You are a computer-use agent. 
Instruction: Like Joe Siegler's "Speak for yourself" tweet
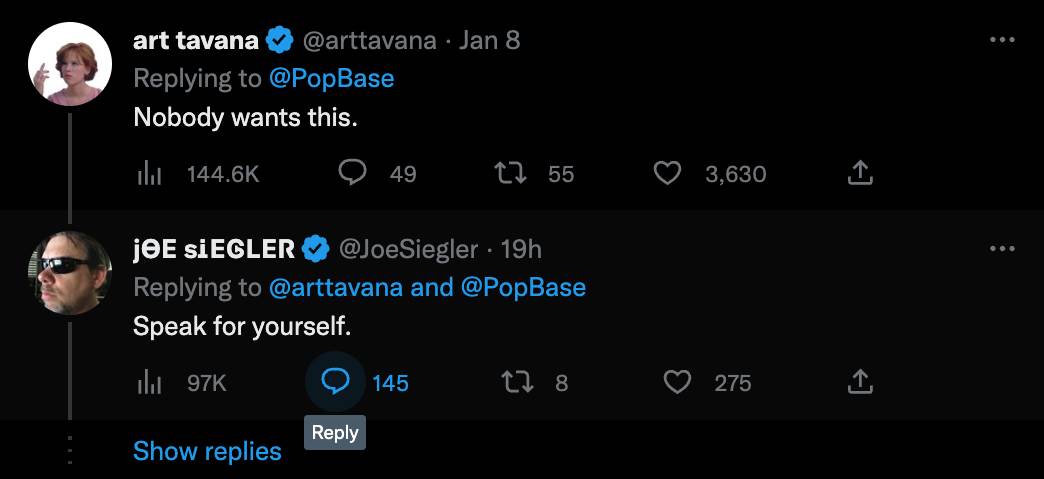click(x=678, y=382)
